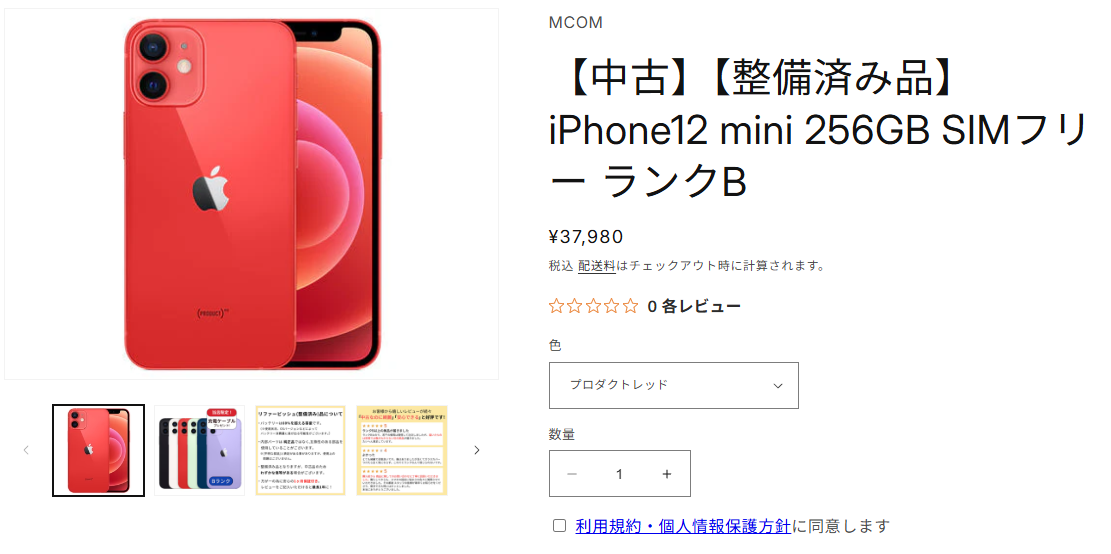Click the previous thumbnail arrow
Image resolution: width=1111 pixels, height=554 pixels.
(26, 450)
